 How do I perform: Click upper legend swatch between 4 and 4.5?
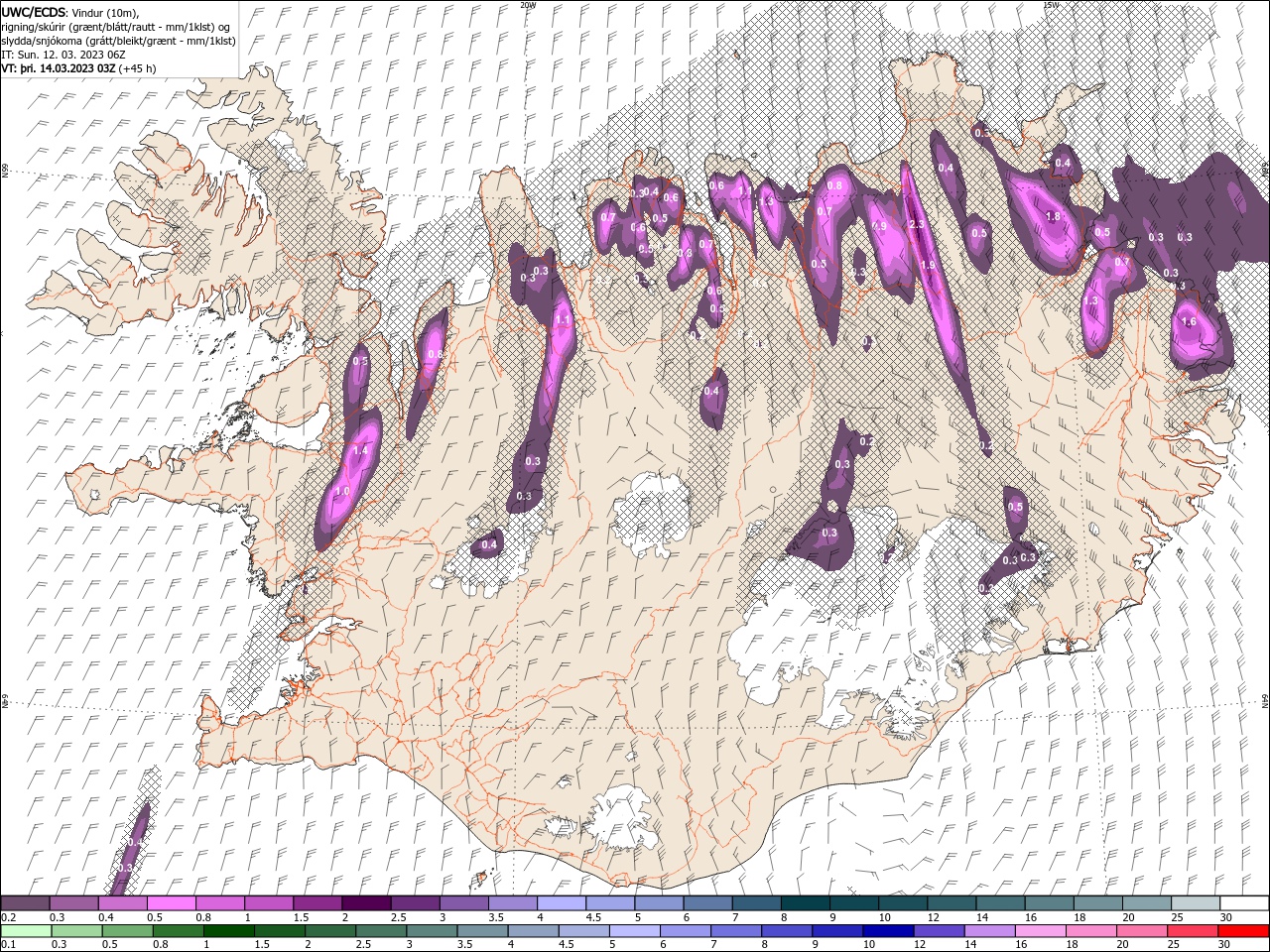click(x=561, y=903)
